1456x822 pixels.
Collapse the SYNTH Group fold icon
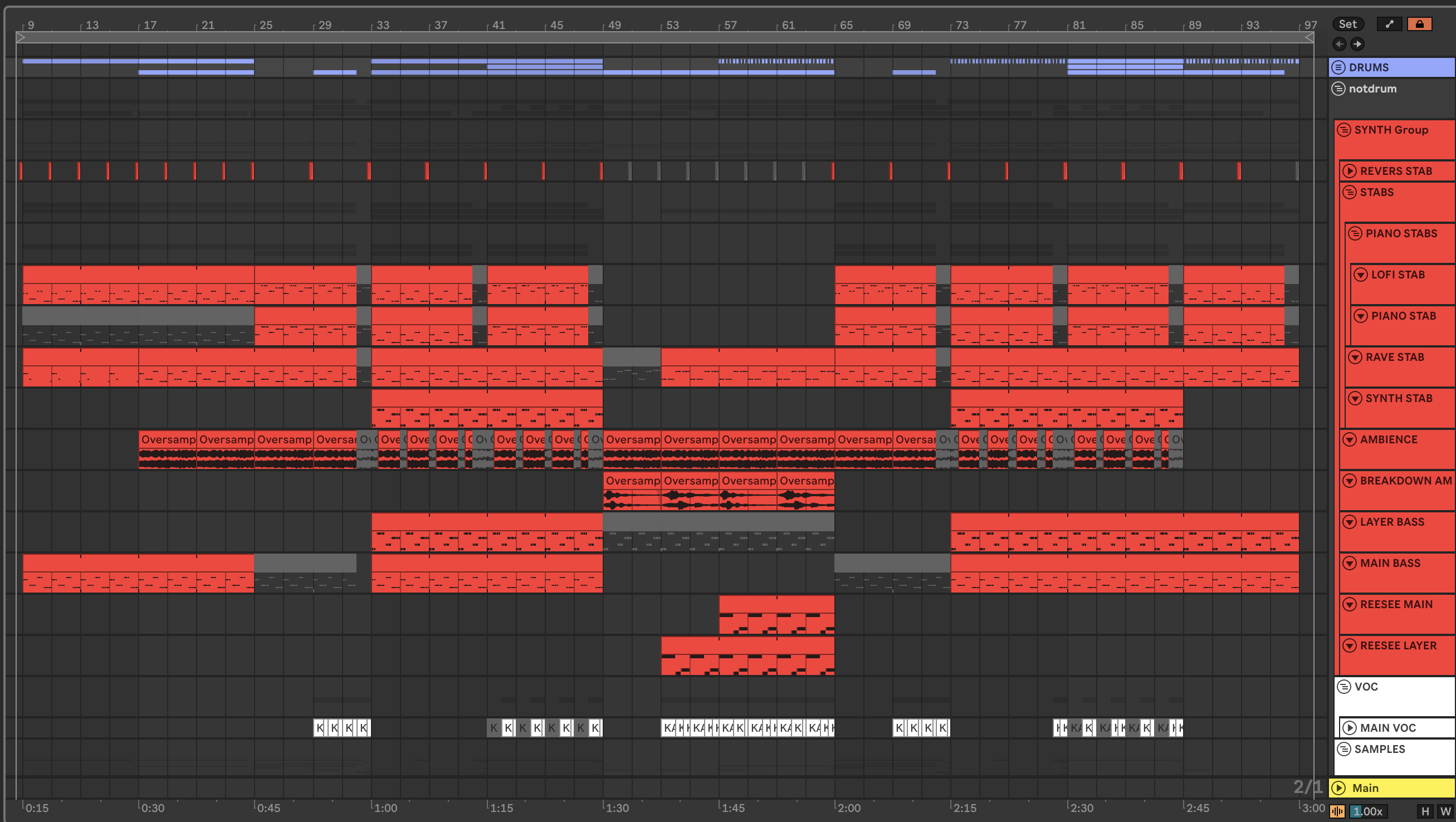[x=1343, y=130]
